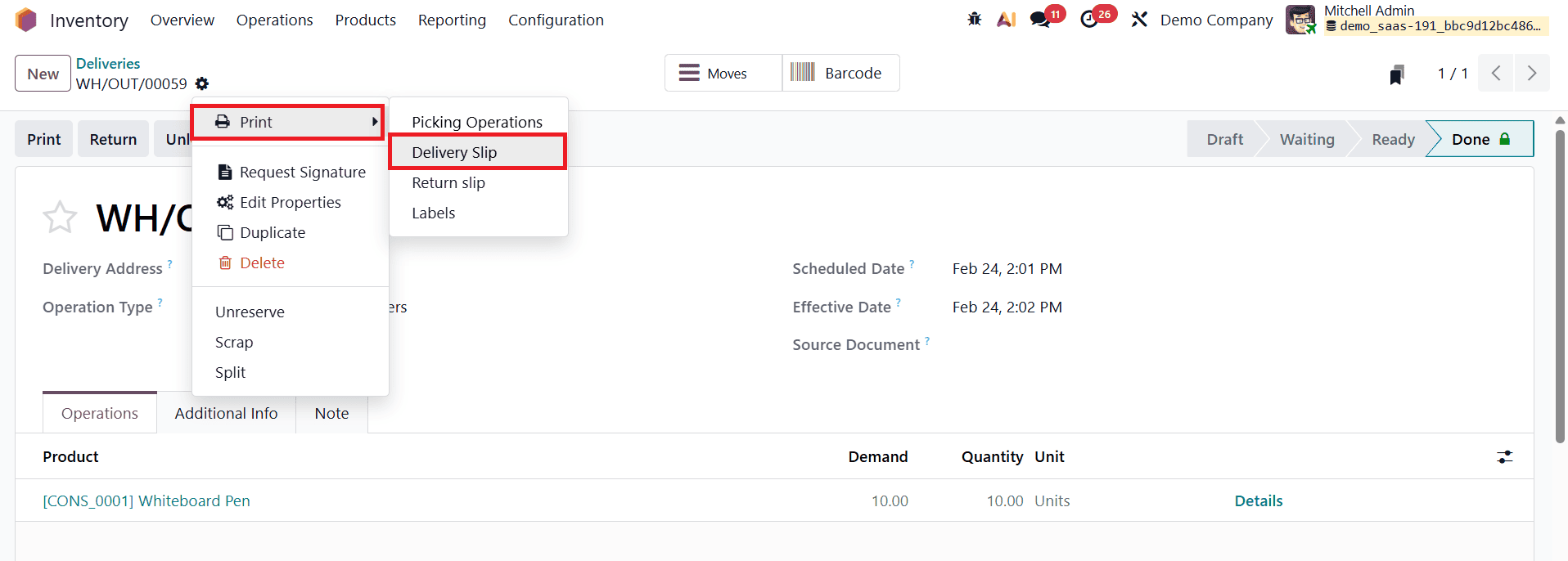Go to next record arrow
Image resolution: width=1568 pixels, height=561 pixels.
click(x=1532, y=73)
